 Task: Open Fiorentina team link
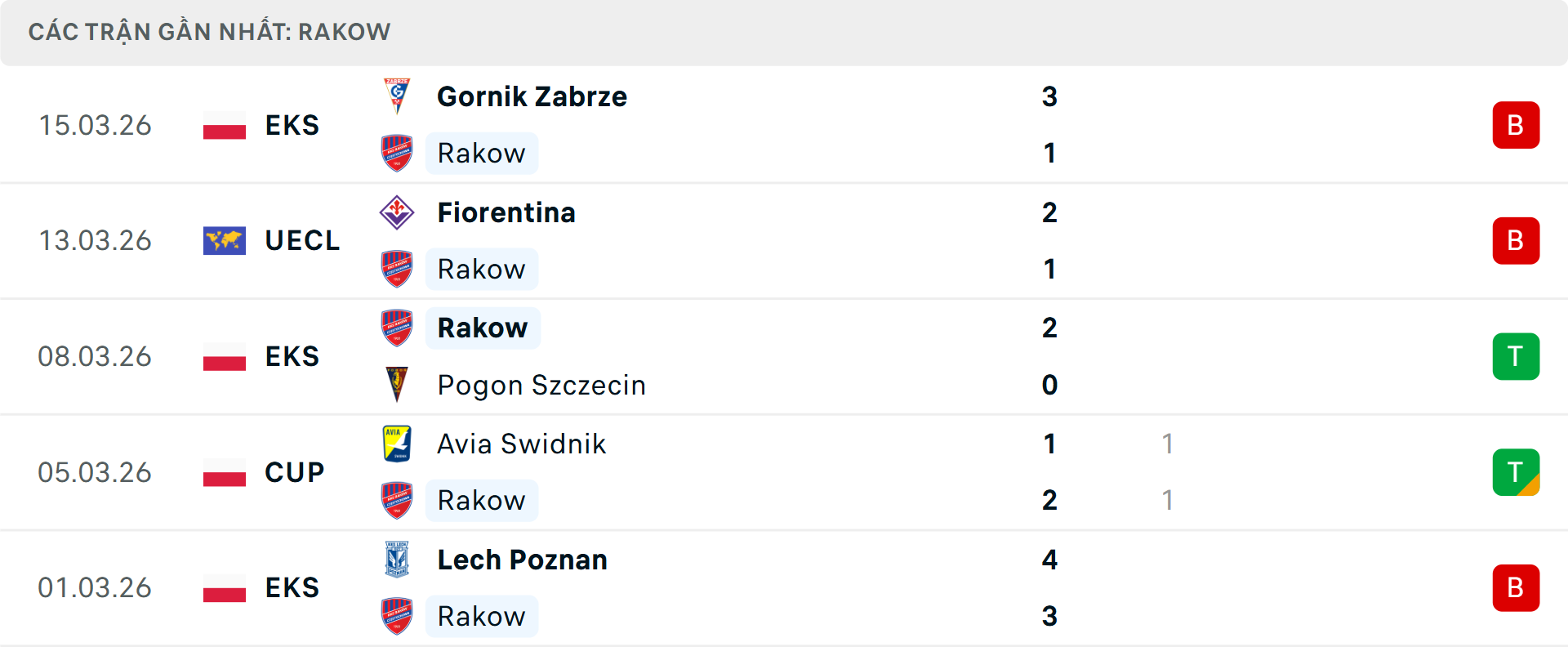(x=506, y=212)
